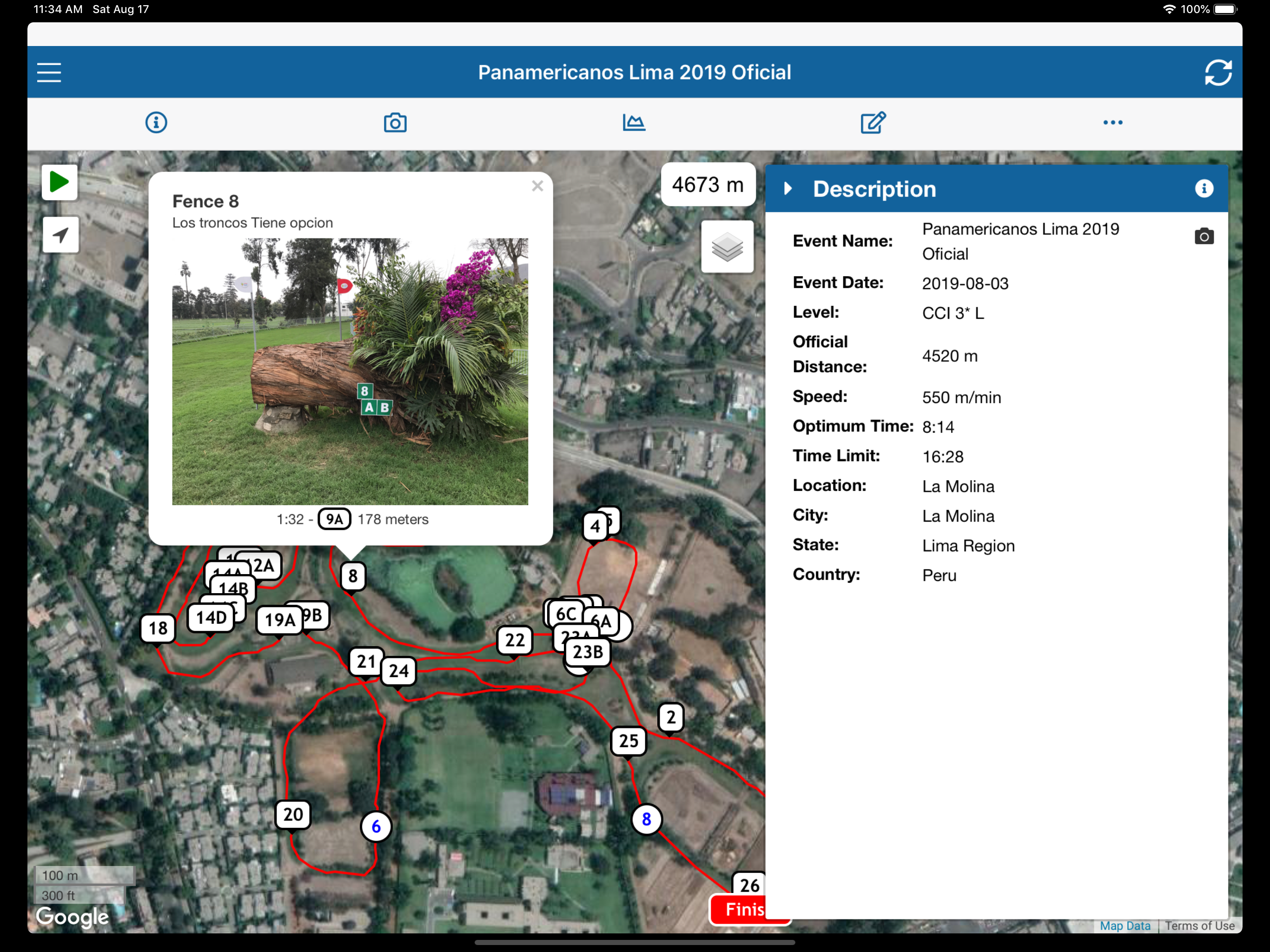Tap the locate-me arrow button
1270x952 pixels.
[x=60, y=234]
